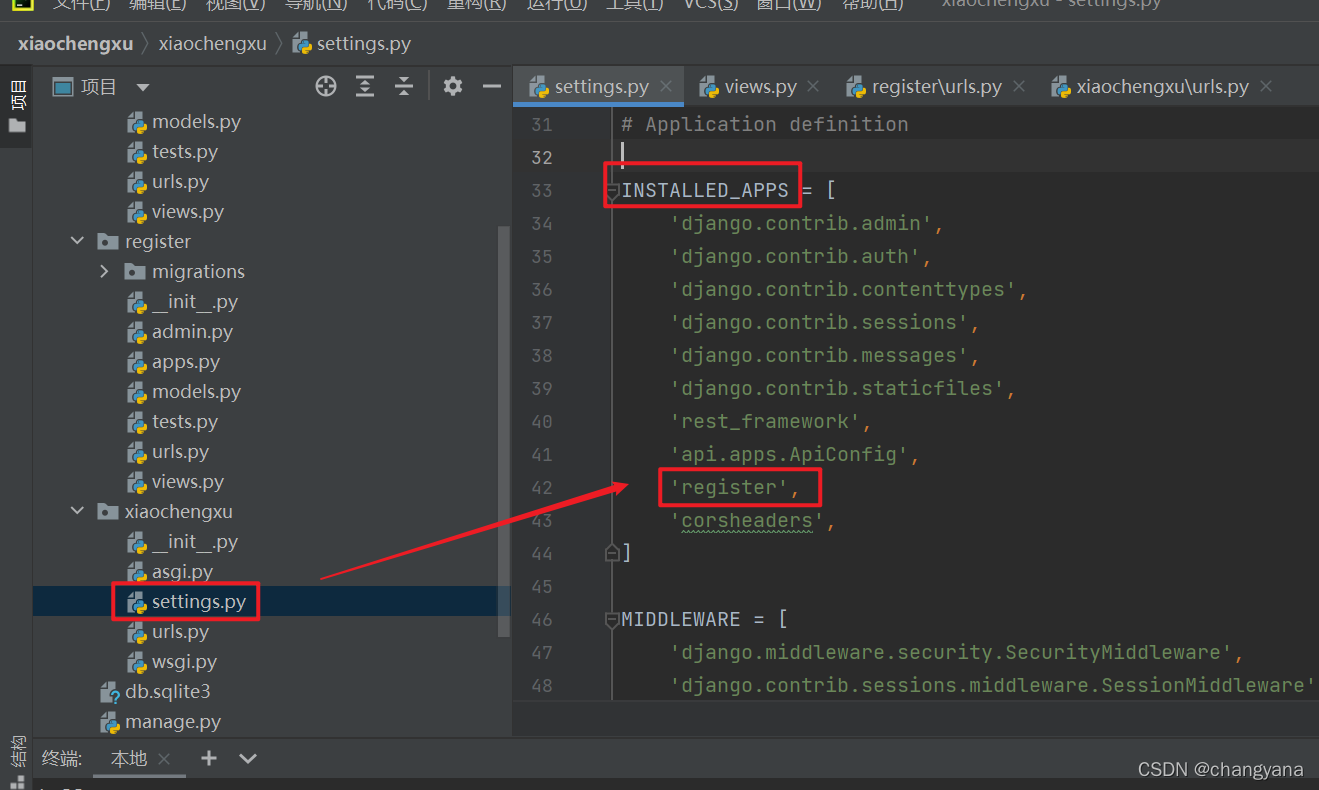Screen dimensions: 1319x790
Task: Open terminal options dropdown chevron
Action: click(x=248, y=758)
